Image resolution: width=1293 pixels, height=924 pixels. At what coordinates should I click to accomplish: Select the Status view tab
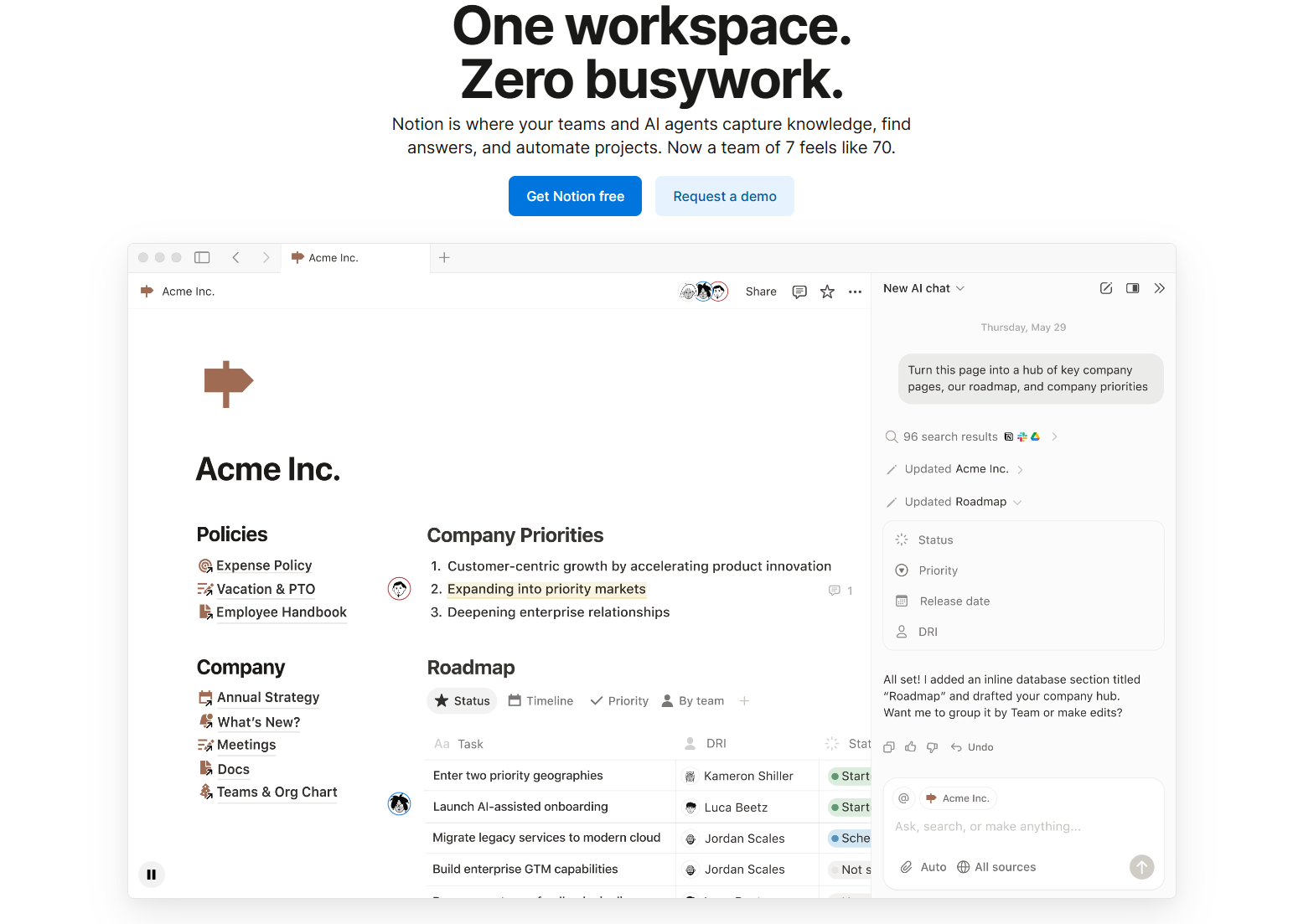point(462,701)
